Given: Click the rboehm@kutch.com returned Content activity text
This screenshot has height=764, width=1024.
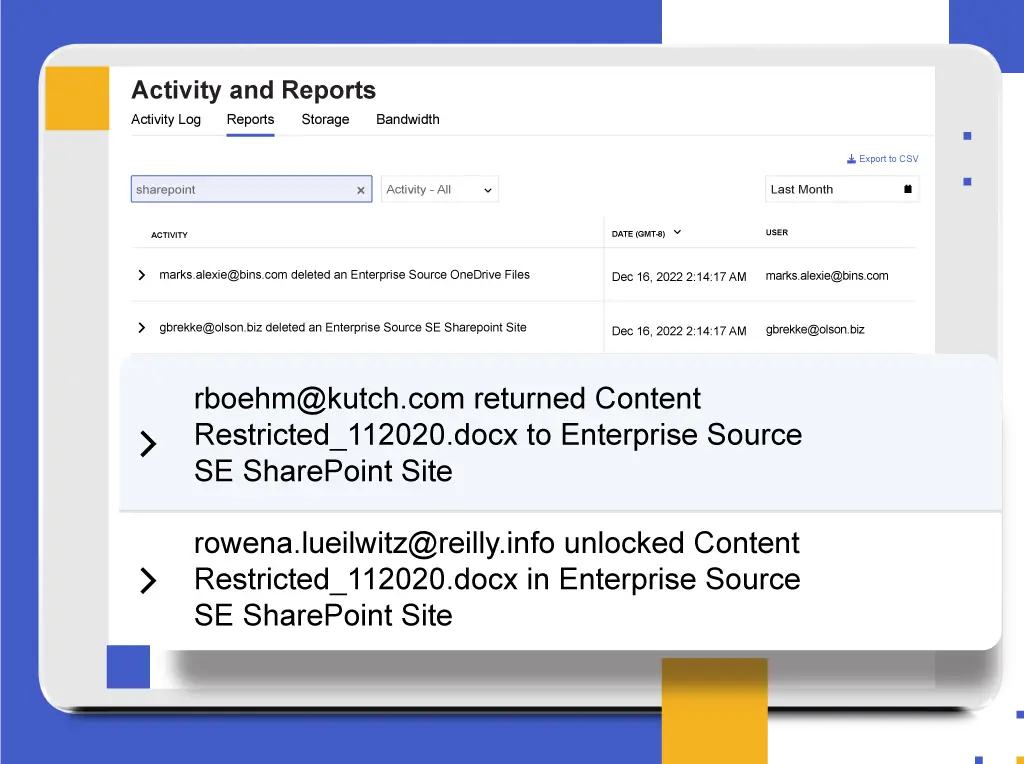Looking at the screenshot, I should [x=498, y=435].
